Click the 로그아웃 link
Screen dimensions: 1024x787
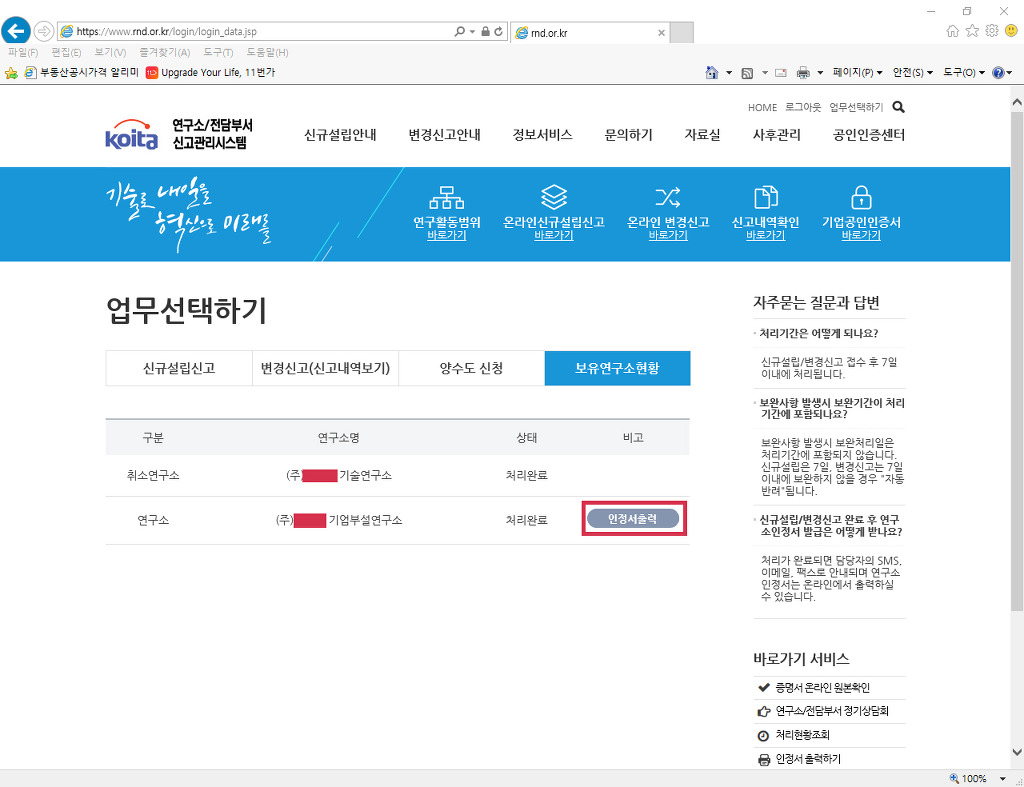click(803, 107)
